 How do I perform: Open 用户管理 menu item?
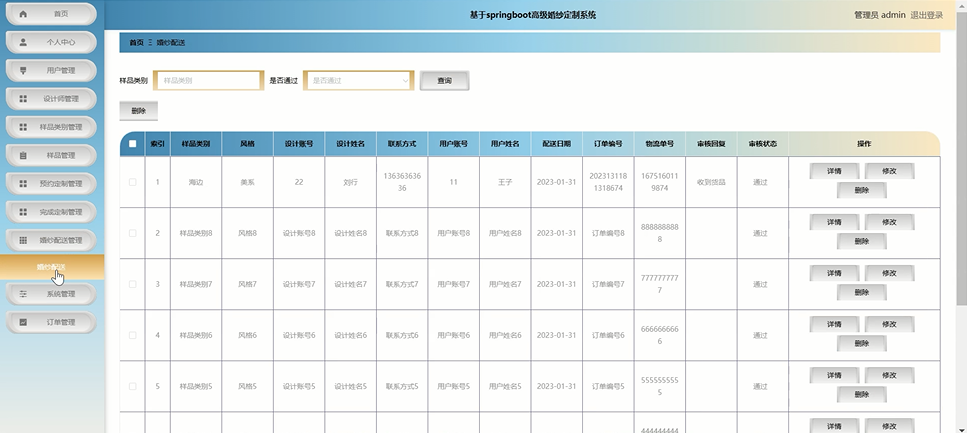[51, 70]
